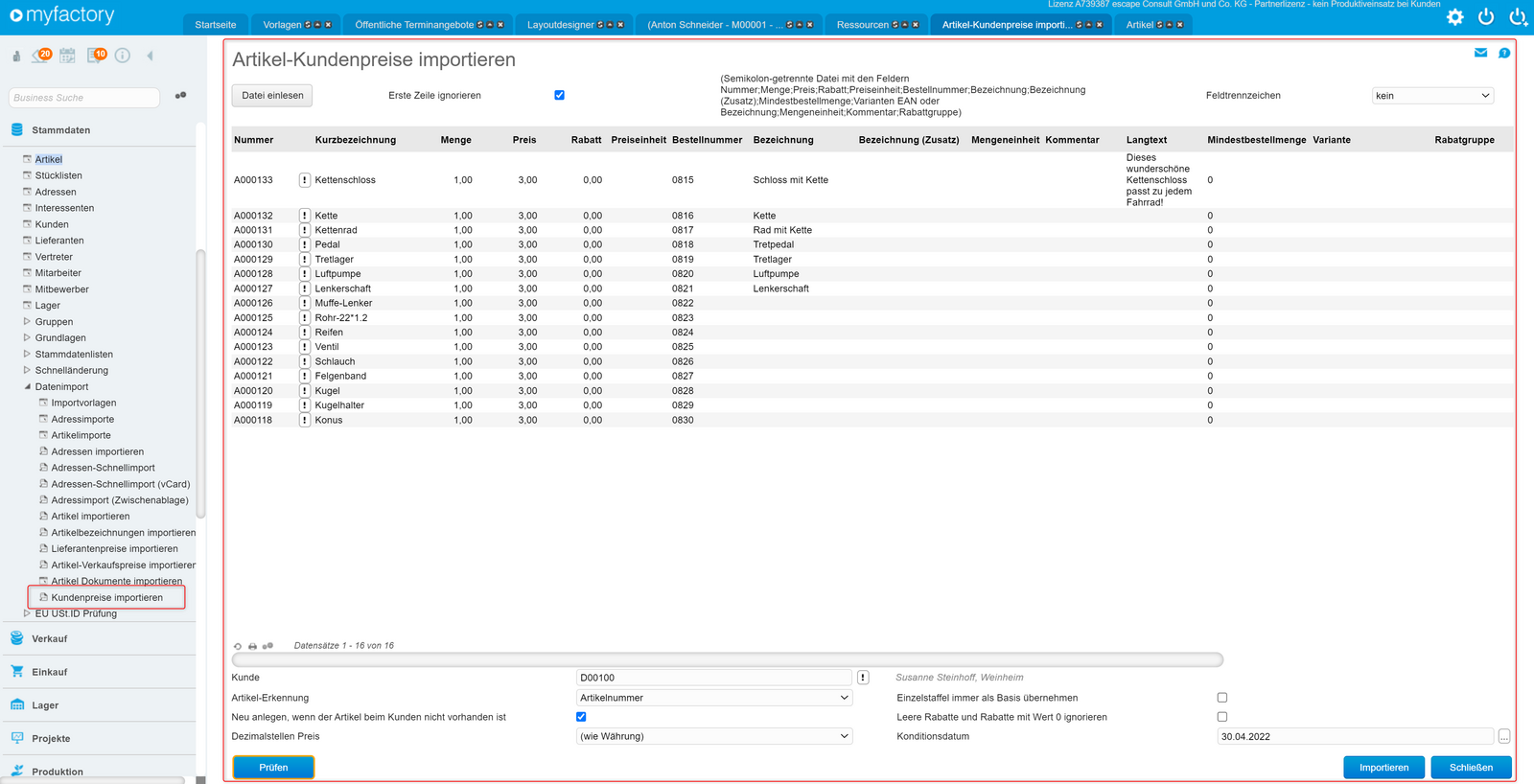Open article details for Kettenschloss row
This screenshot has width=1534, height=784.
304,180
